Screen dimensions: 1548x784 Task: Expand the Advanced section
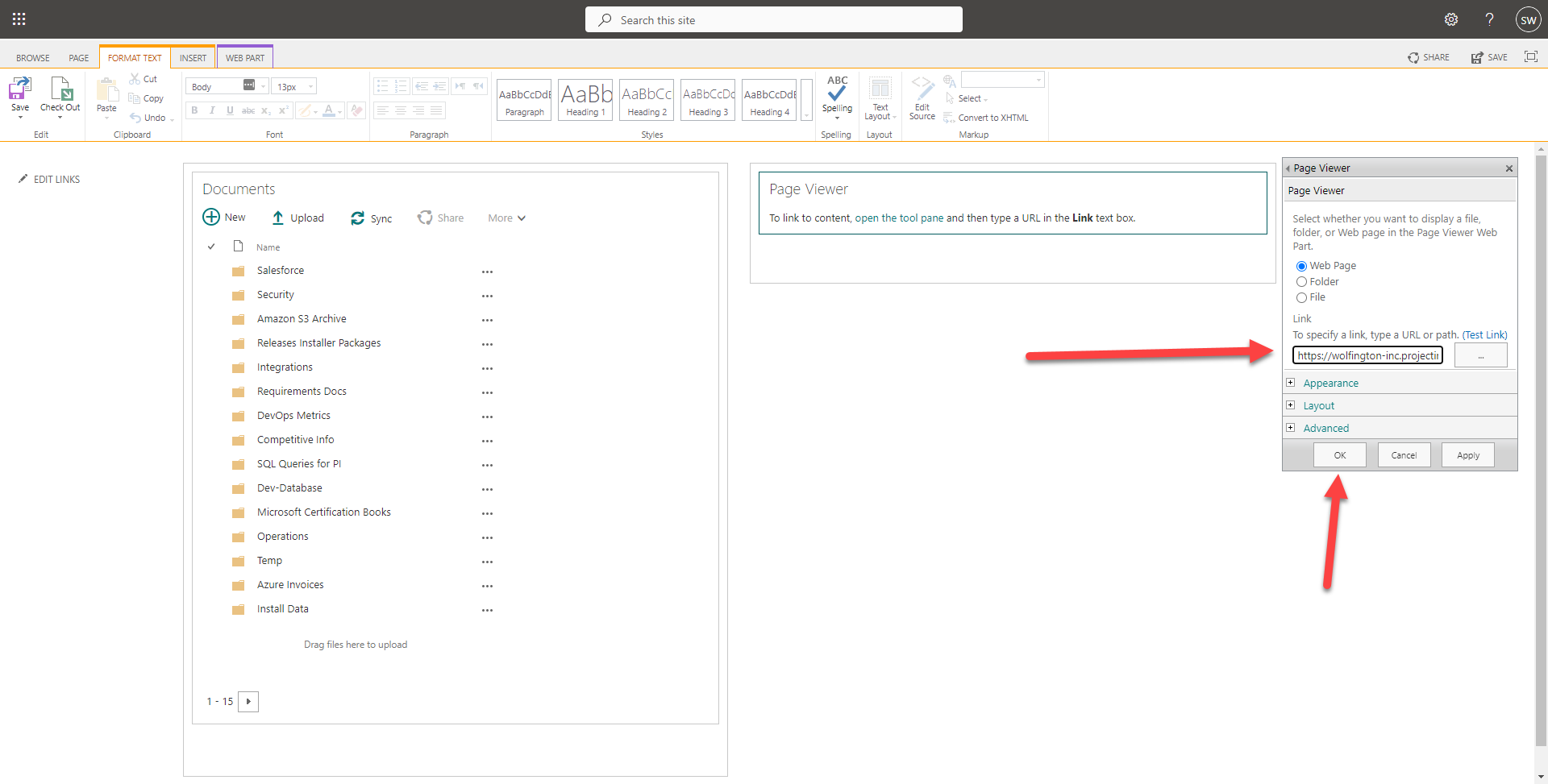click(1290, 428)
